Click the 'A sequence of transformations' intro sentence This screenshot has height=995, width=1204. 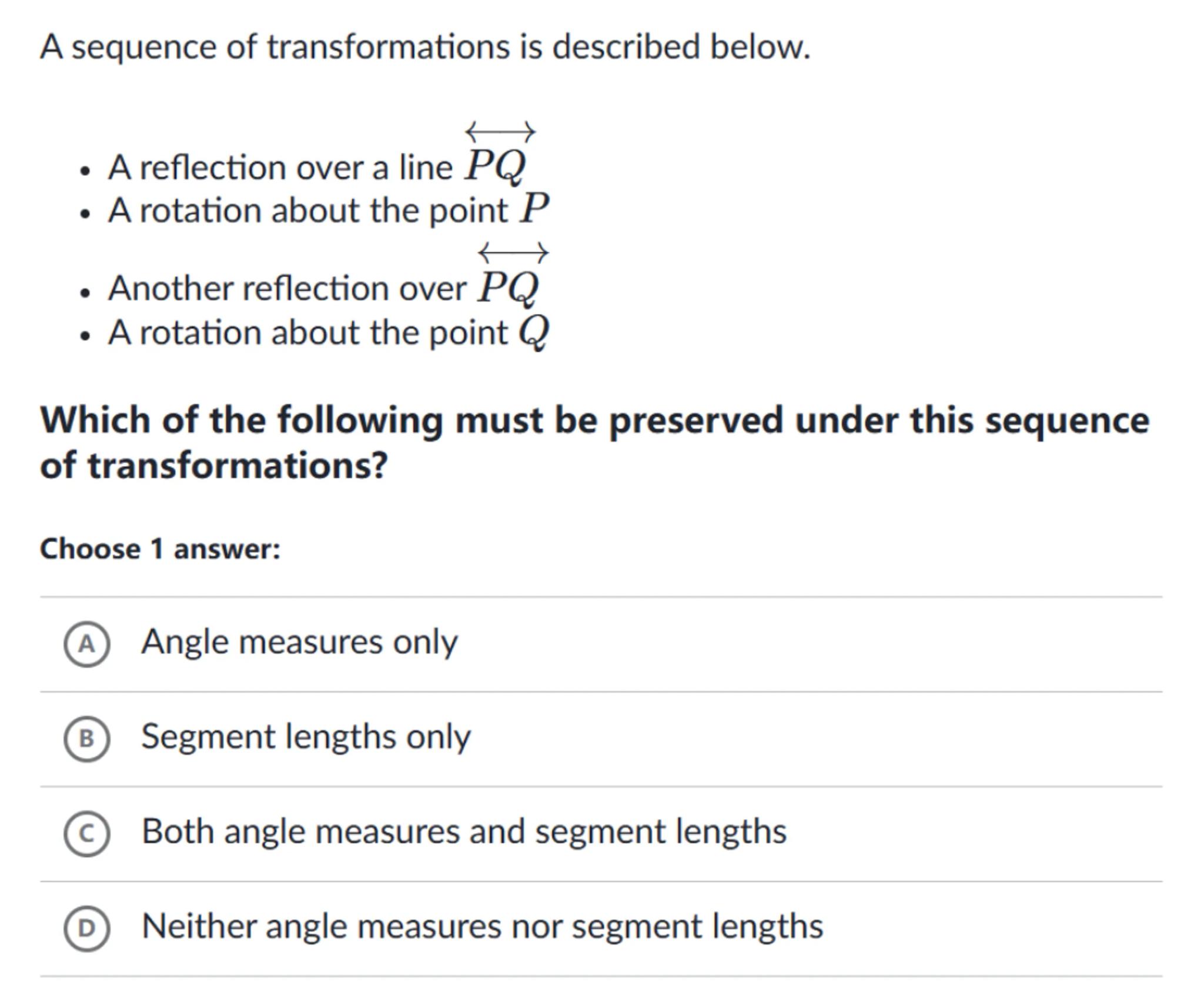pyautogui.click(x=425, y=46)
